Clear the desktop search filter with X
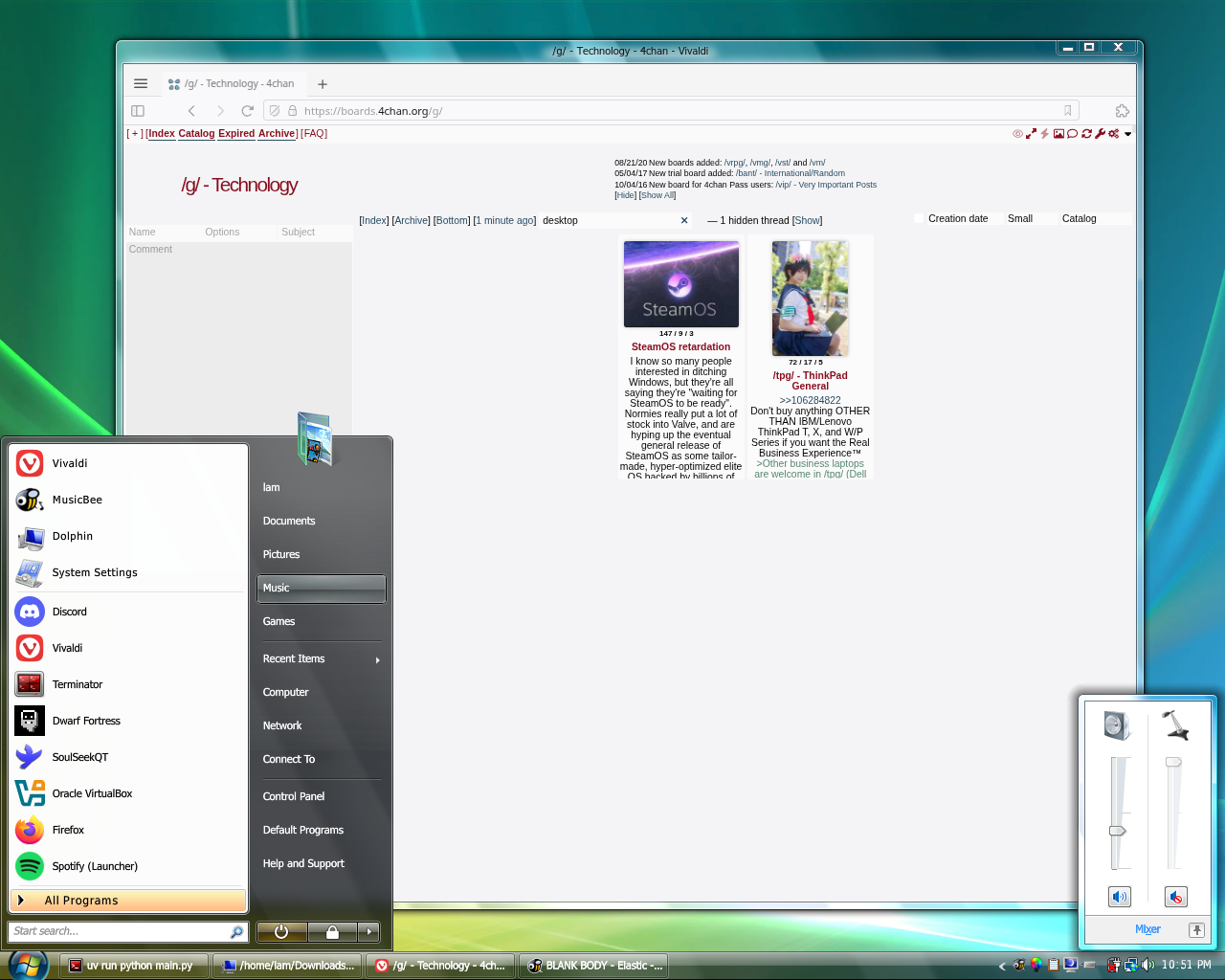The height and width of the screenshot is (980, 1225). [x=684, y=221]
